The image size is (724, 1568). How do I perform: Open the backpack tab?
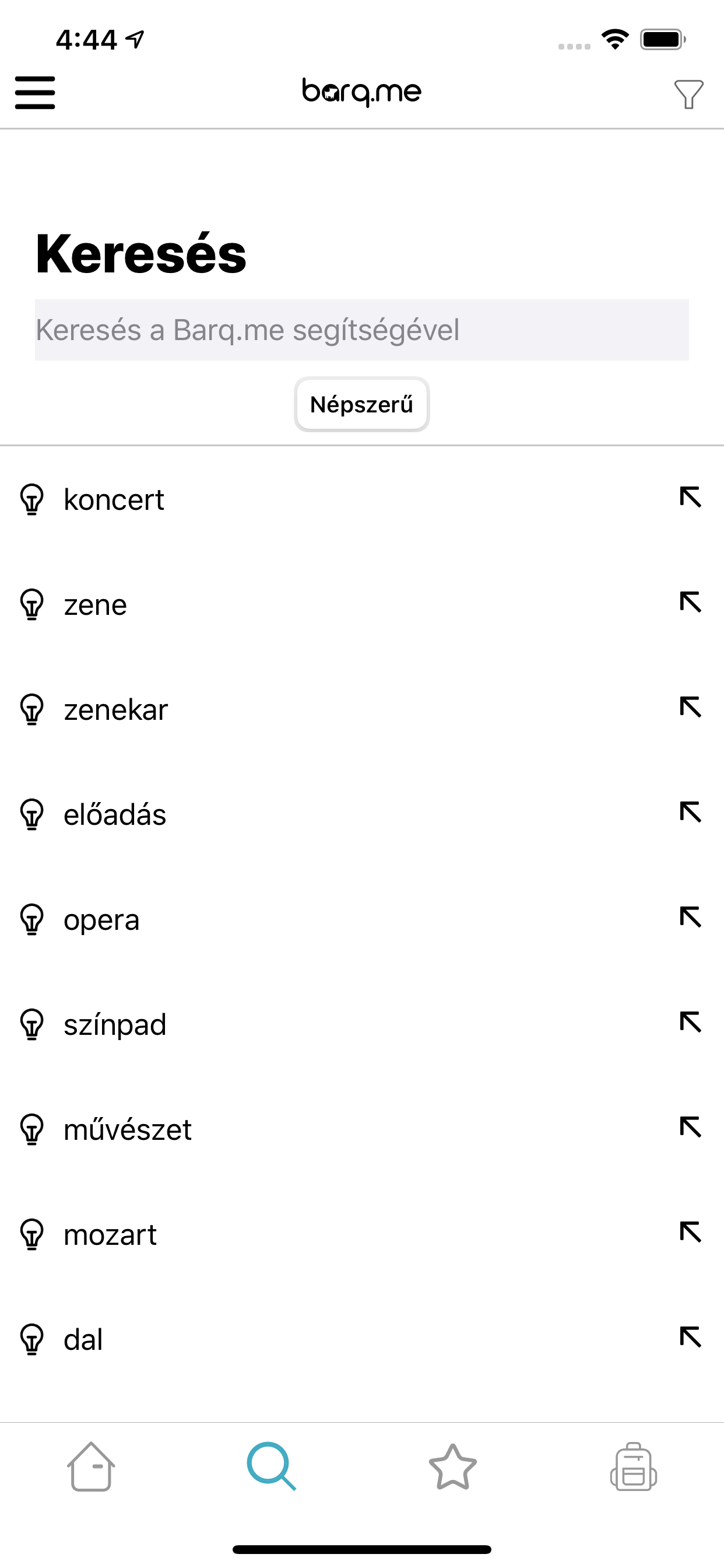[633, 1467]
